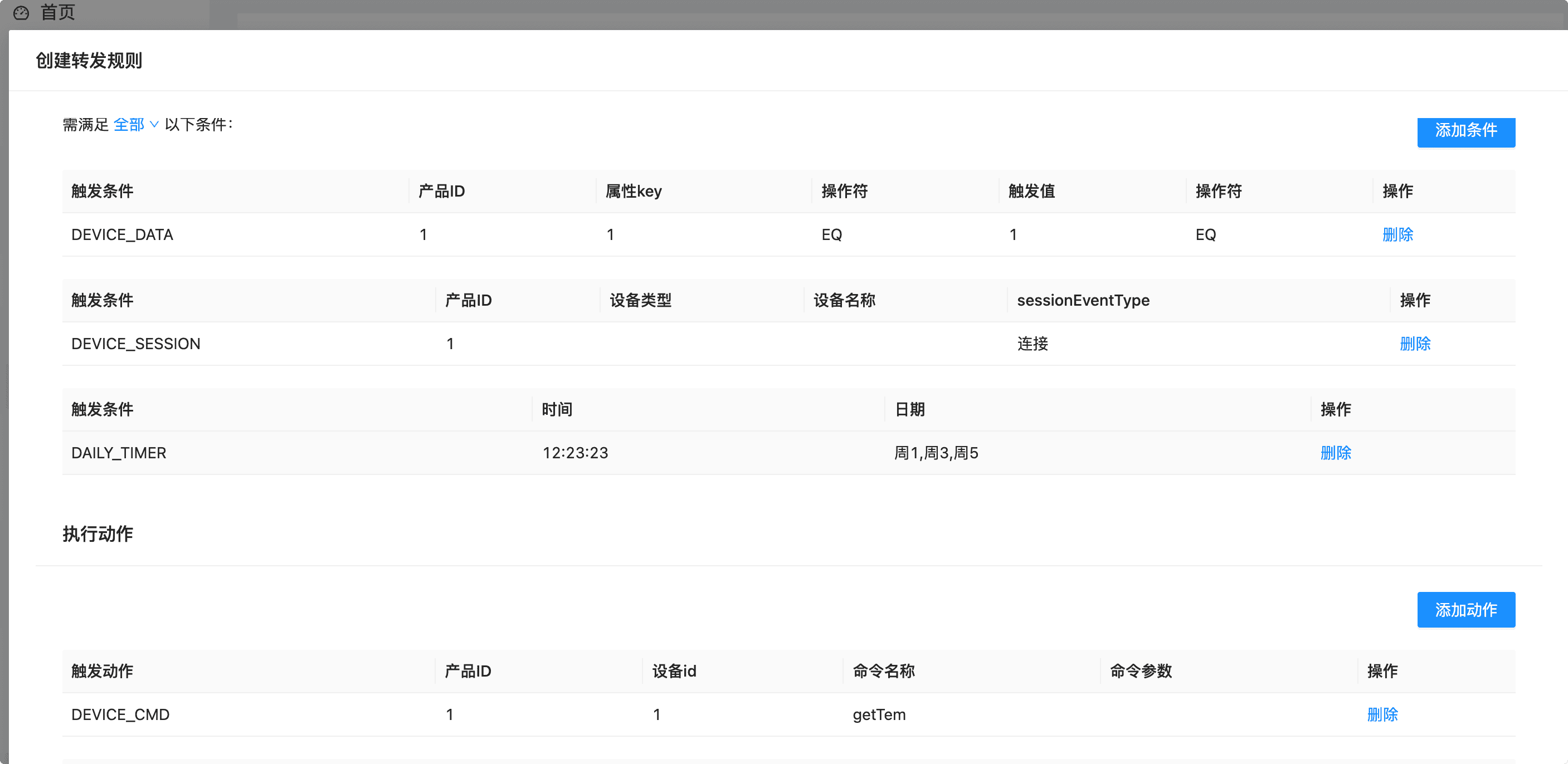Delete the DEVICE_DATA condition row
The height and width of the screenshot is (764, 1568).
click(1397, 235)
